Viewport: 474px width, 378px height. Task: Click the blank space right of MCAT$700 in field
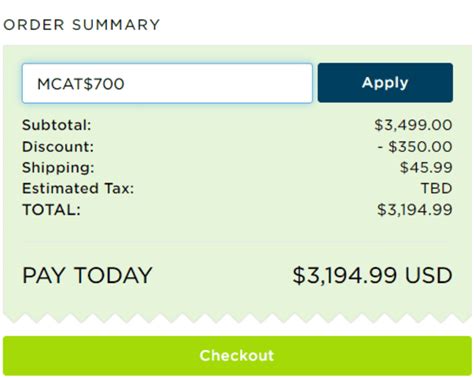pyautogui.click(x=218, y=83)
